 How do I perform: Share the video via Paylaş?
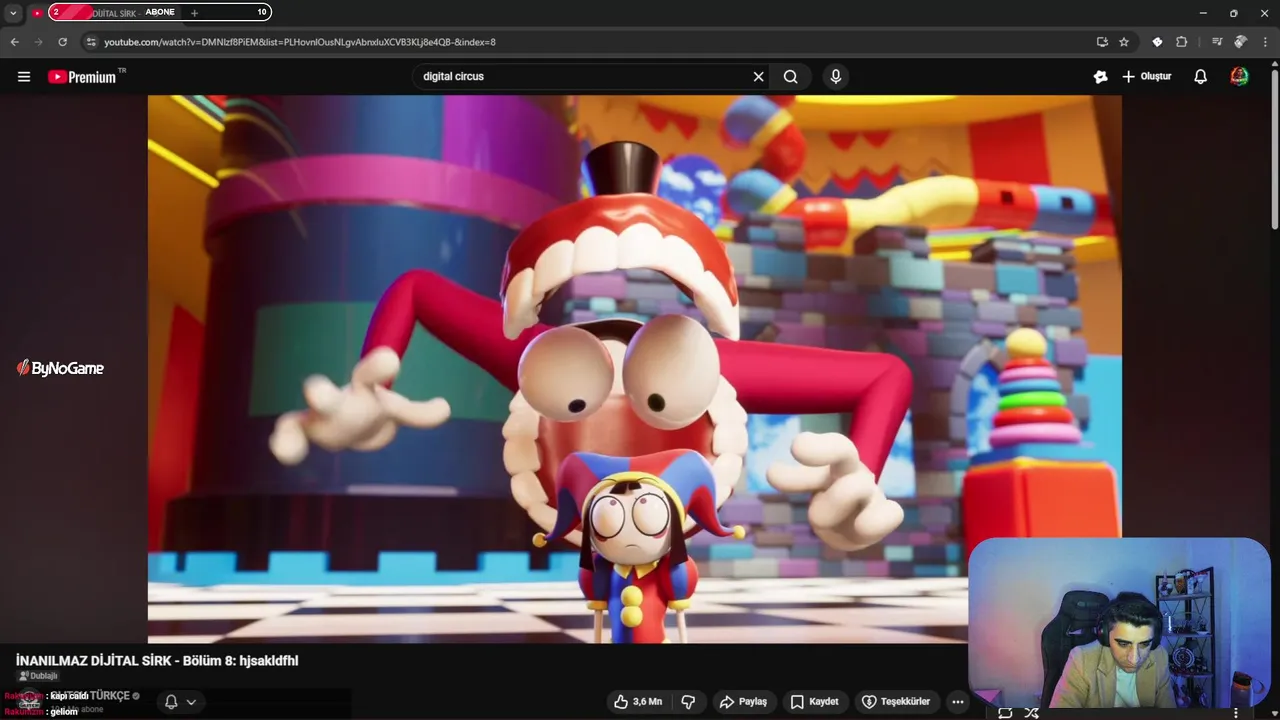(743, 702)
